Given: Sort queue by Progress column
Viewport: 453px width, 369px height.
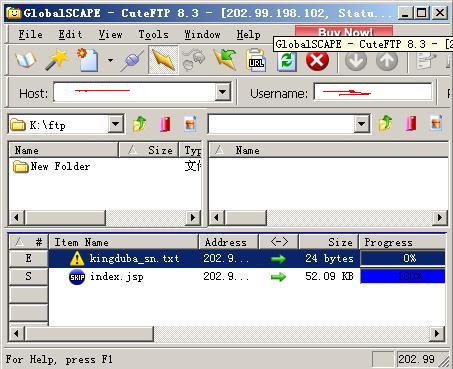Looking at the screenshot, I should point(402,242).
